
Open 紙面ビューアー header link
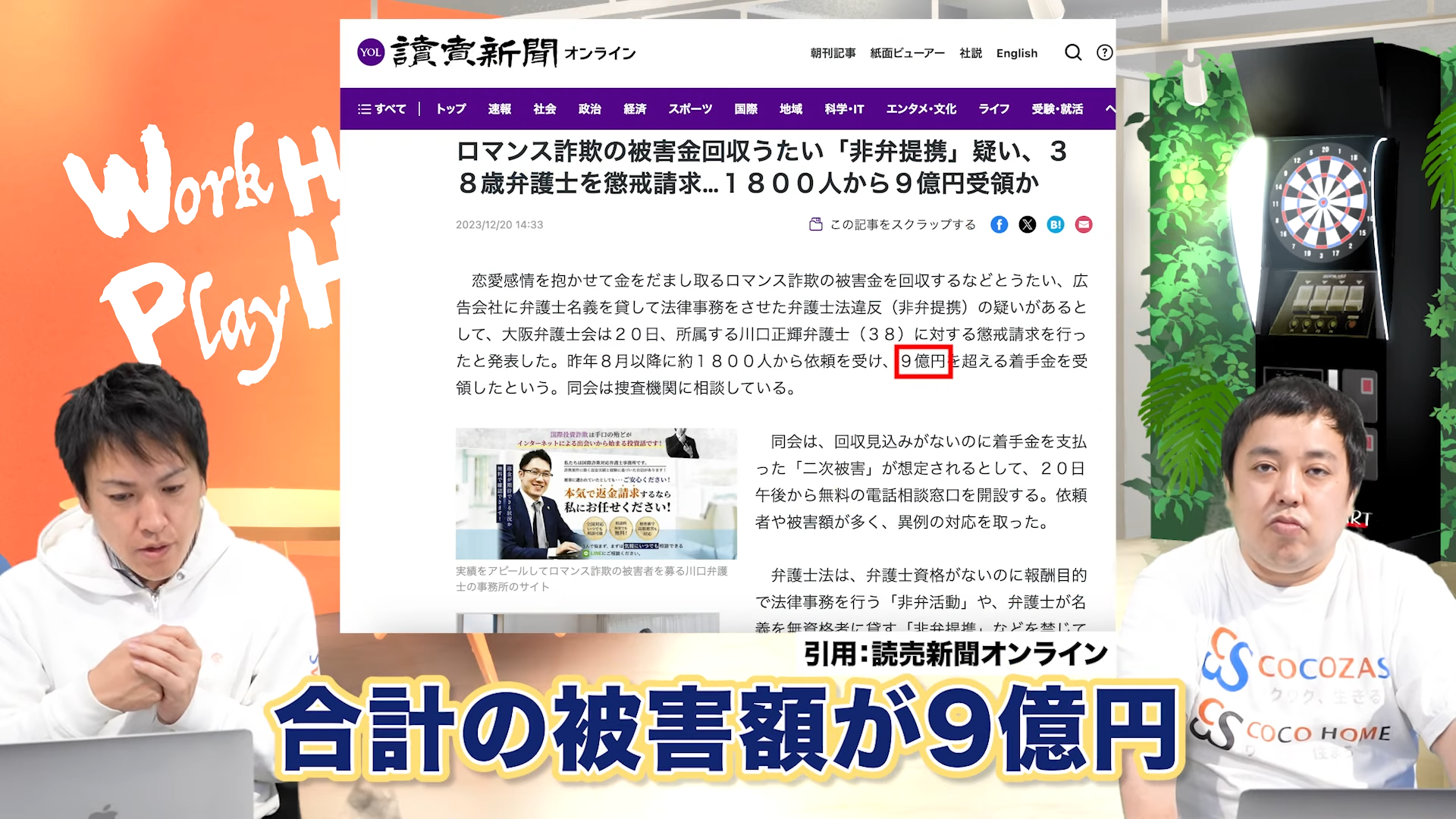pos(907,53)
